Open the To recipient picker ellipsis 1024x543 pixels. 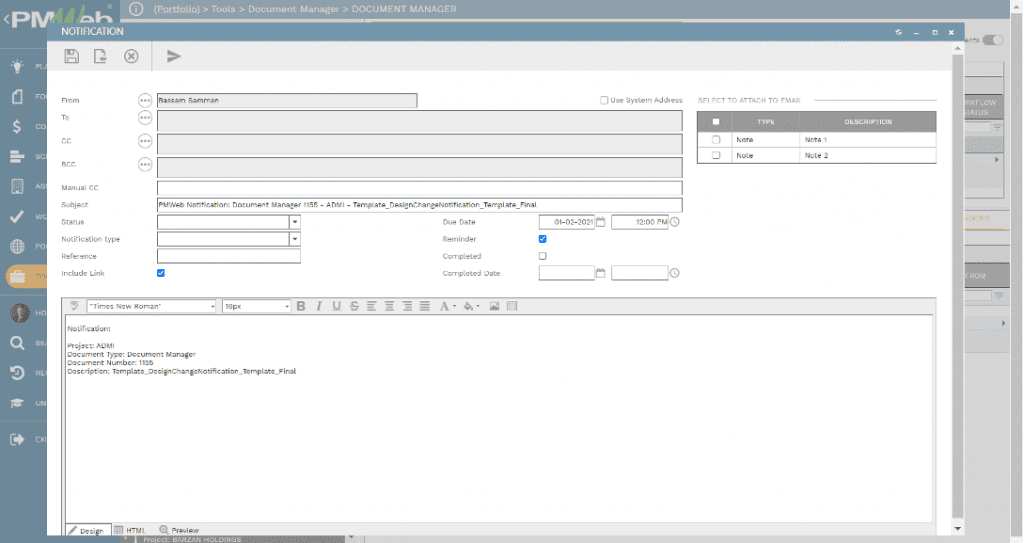point(145,118)
